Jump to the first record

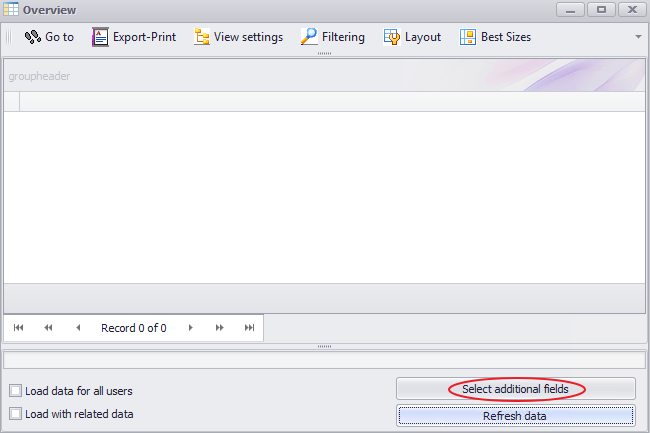[18, 328]
